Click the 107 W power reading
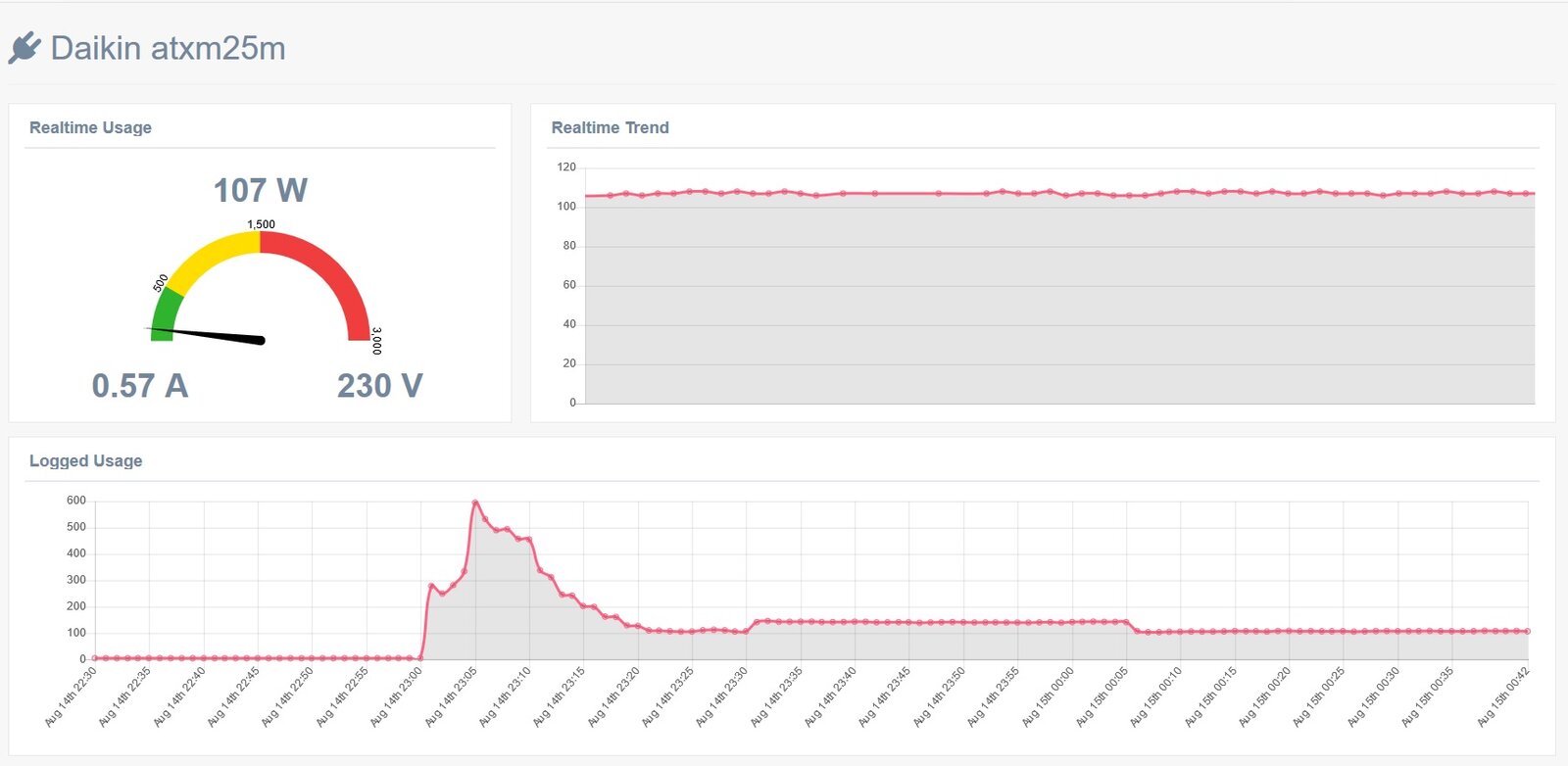This screenshot has height=766, width=1568. click(x=261, y=190)
